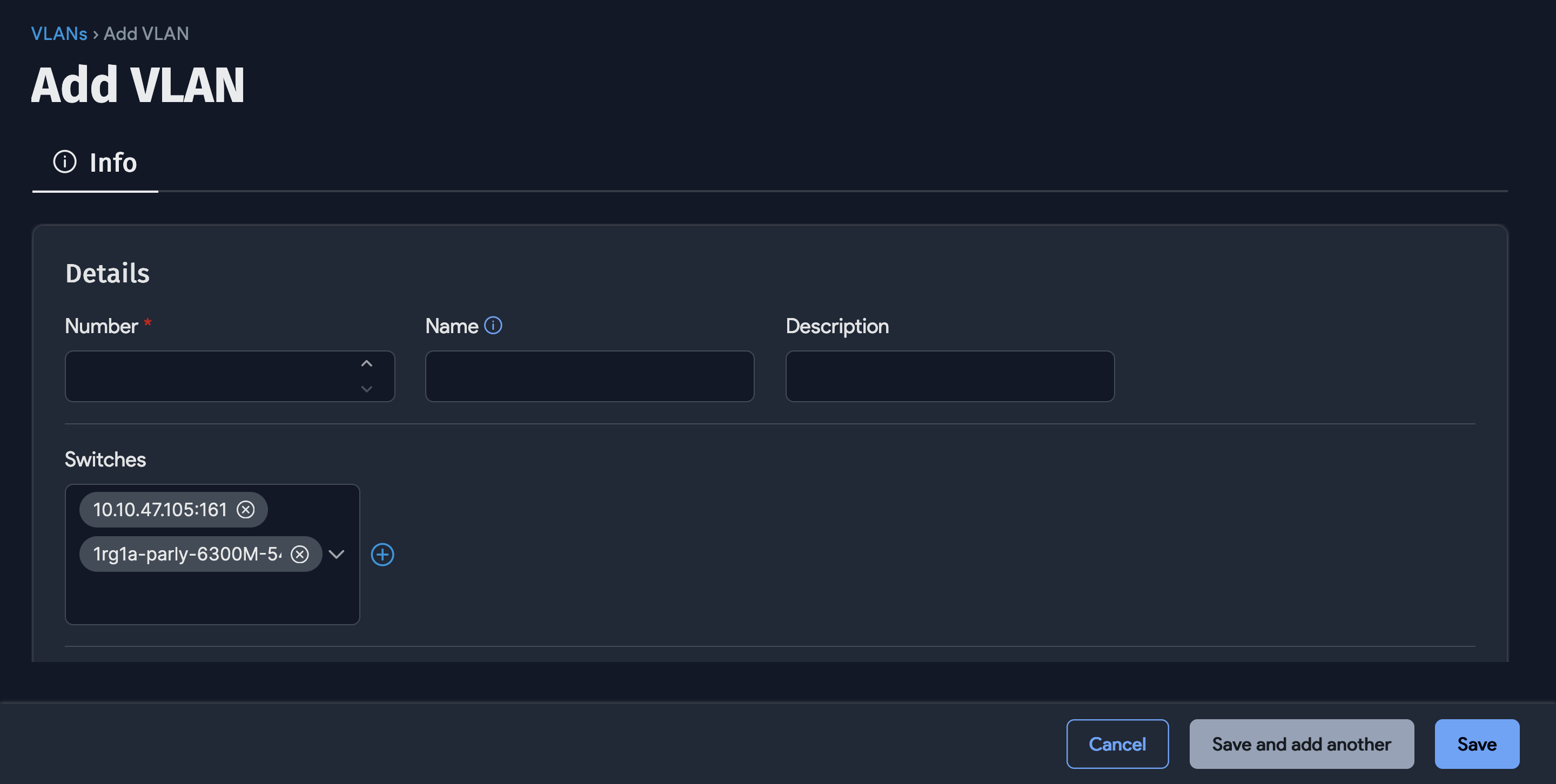Viewport: 1556px width, 784px height.
Task: Remove the 1rg1a-parly-6300M switch chip
Action: [300, 554]
